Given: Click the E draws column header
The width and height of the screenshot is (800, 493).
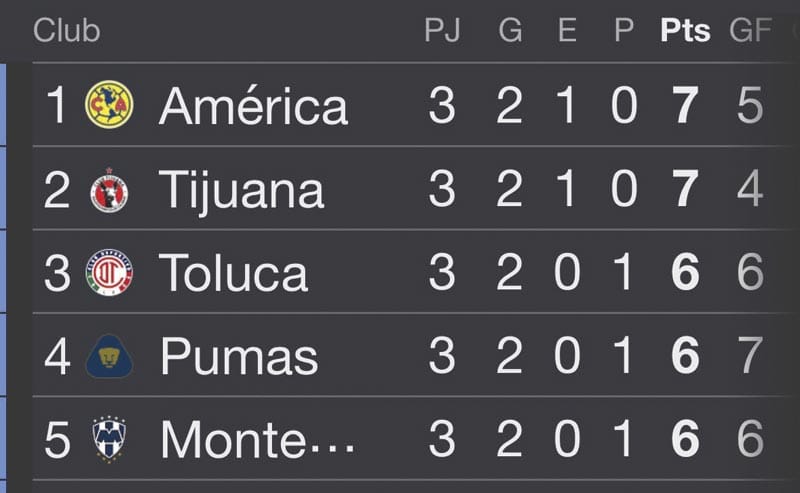Looking at the screenshot, I should point(567,31).
